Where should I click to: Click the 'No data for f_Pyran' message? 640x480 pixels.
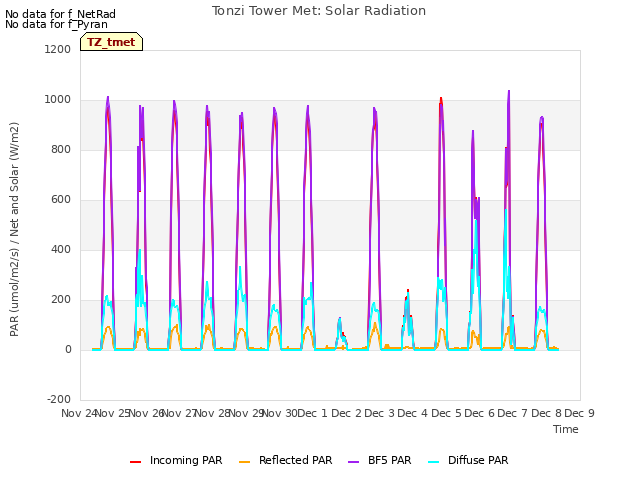click(56, 24)
